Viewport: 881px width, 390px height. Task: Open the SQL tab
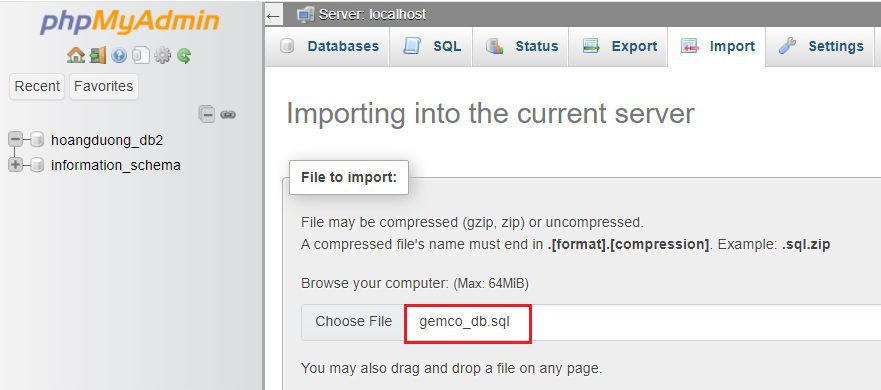[432, 46]
